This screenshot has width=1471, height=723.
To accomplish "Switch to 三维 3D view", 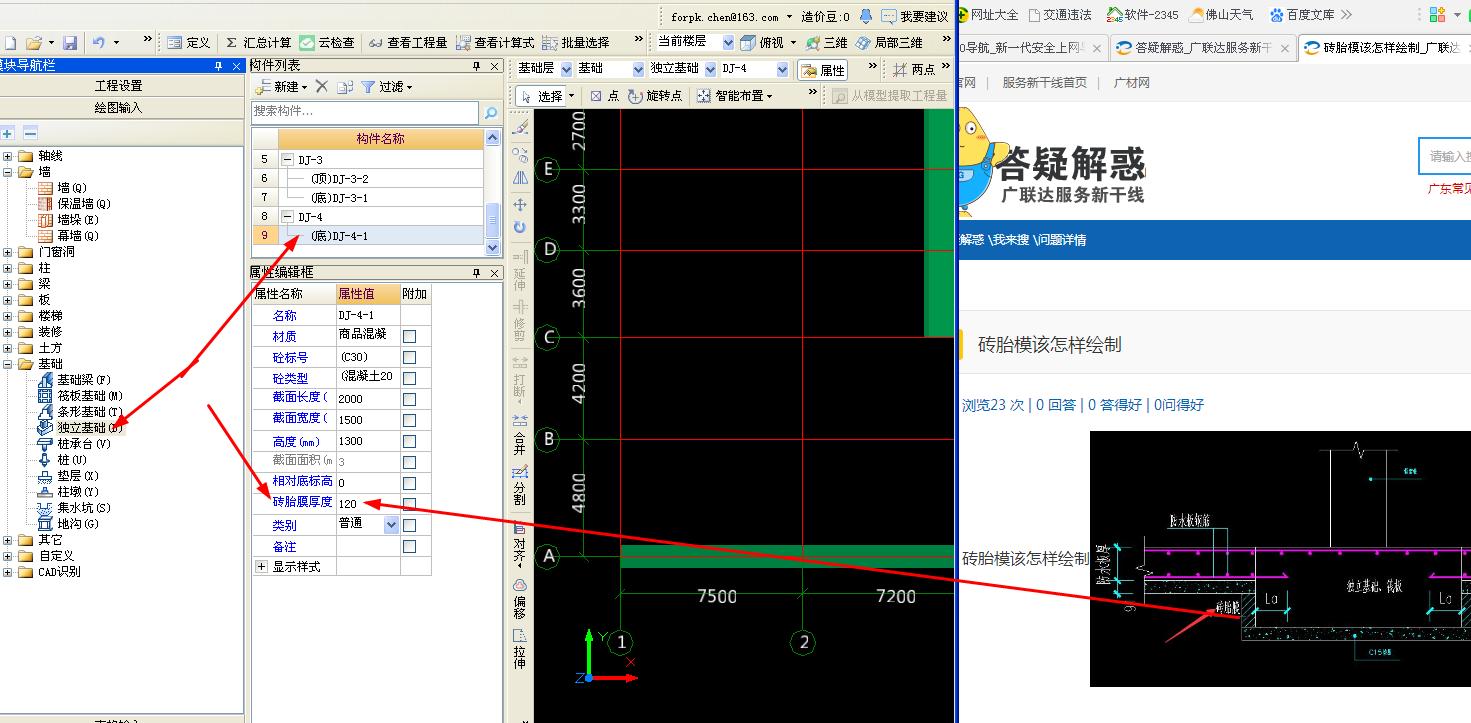I will tap(827, 43).
